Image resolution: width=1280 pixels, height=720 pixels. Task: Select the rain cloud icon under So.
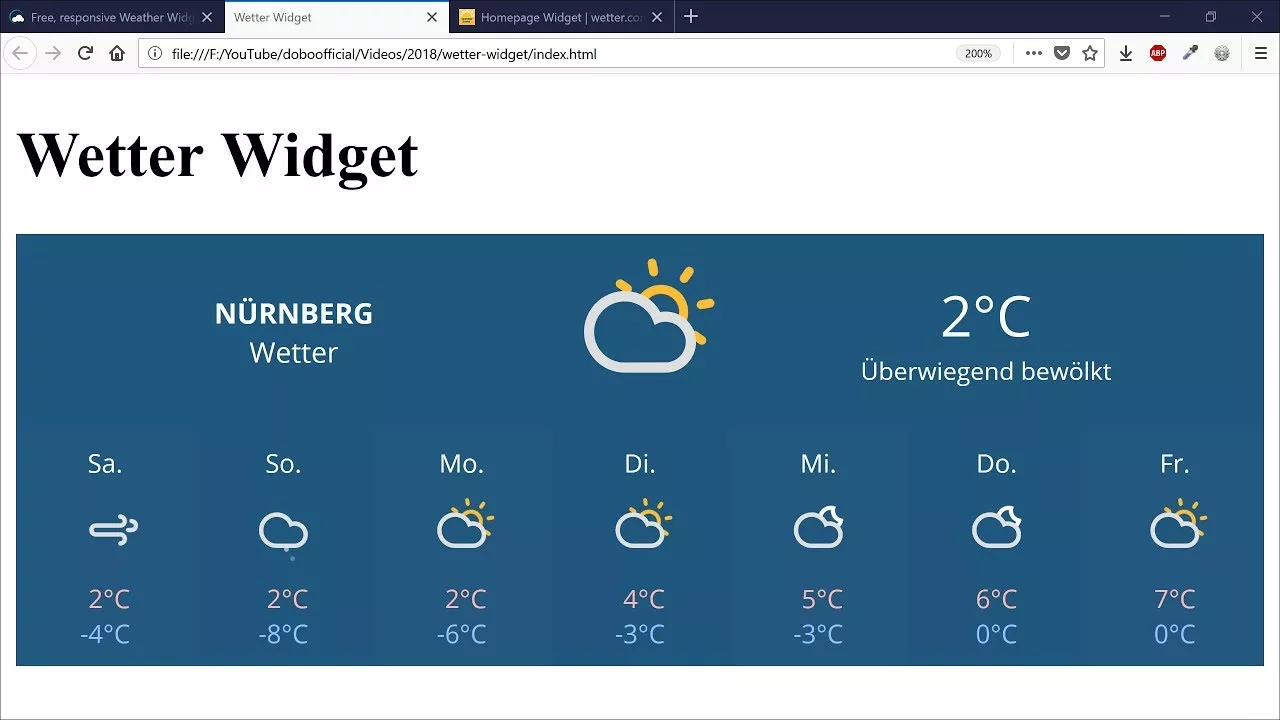tap(283, 529)
